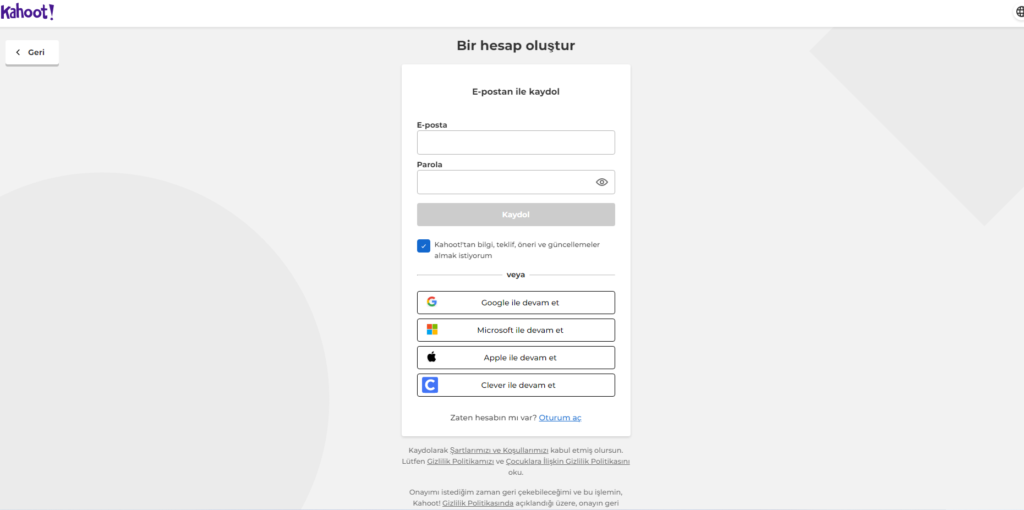Open the Gizlilik Politikamızı link

pyautogui.click(x=460, y=461)
